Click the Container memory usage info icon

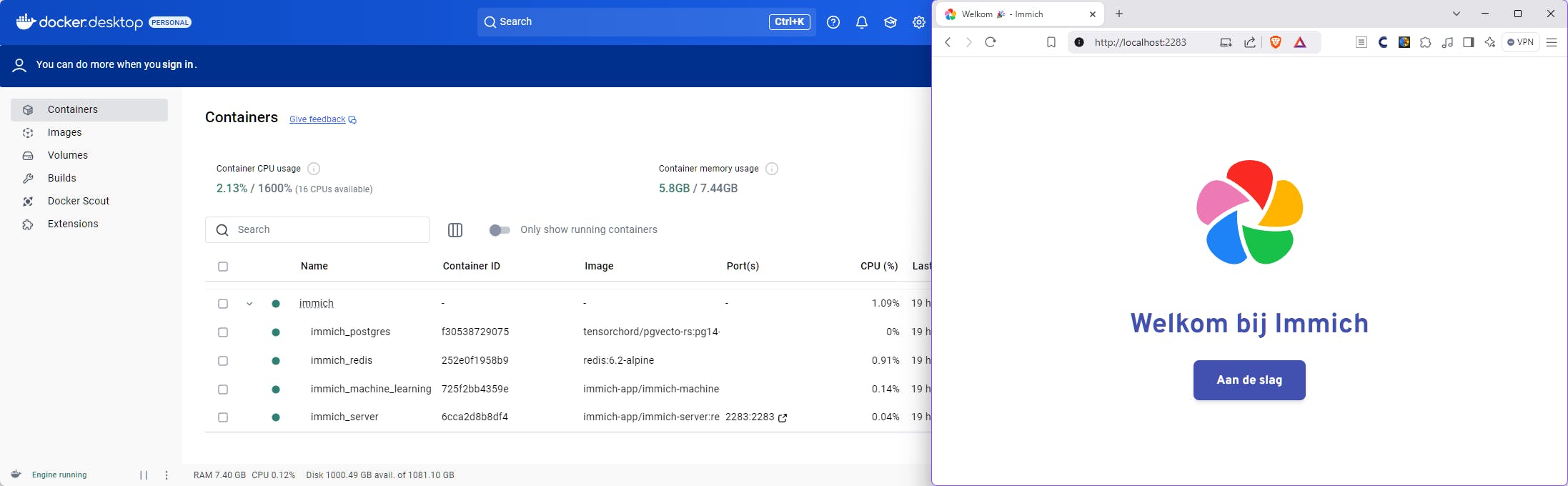[772, 169]
